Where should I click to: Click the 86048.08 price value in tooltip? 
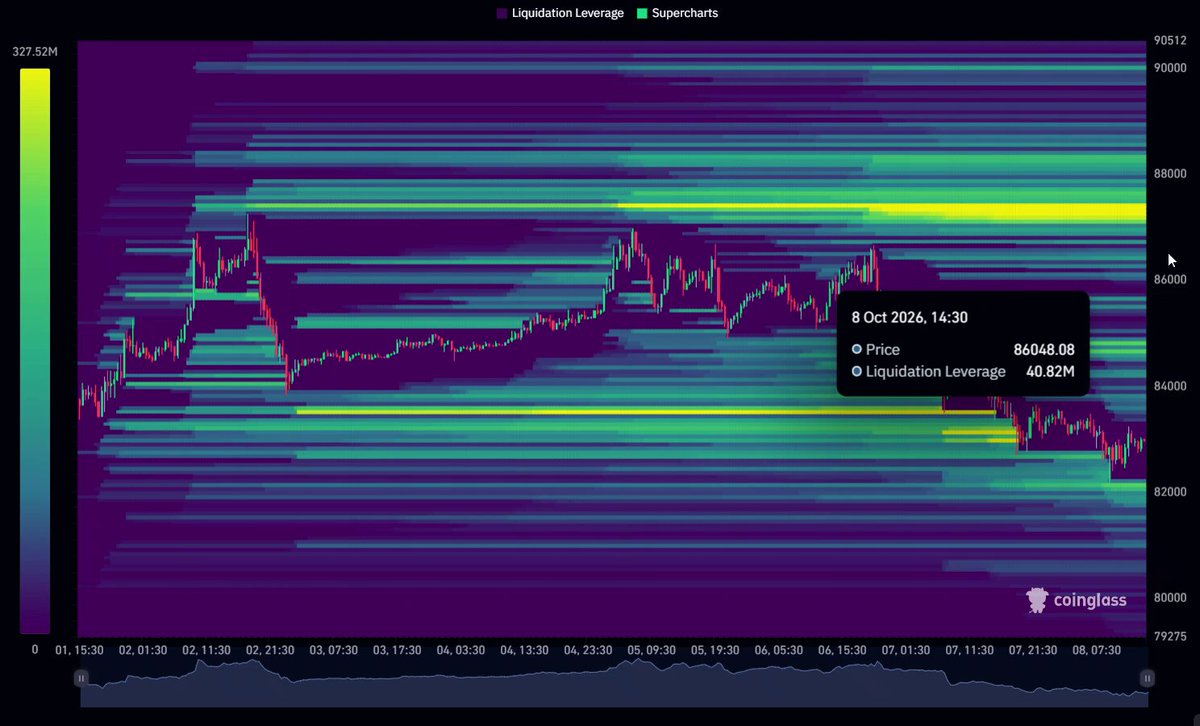[x=1044, y=350]
